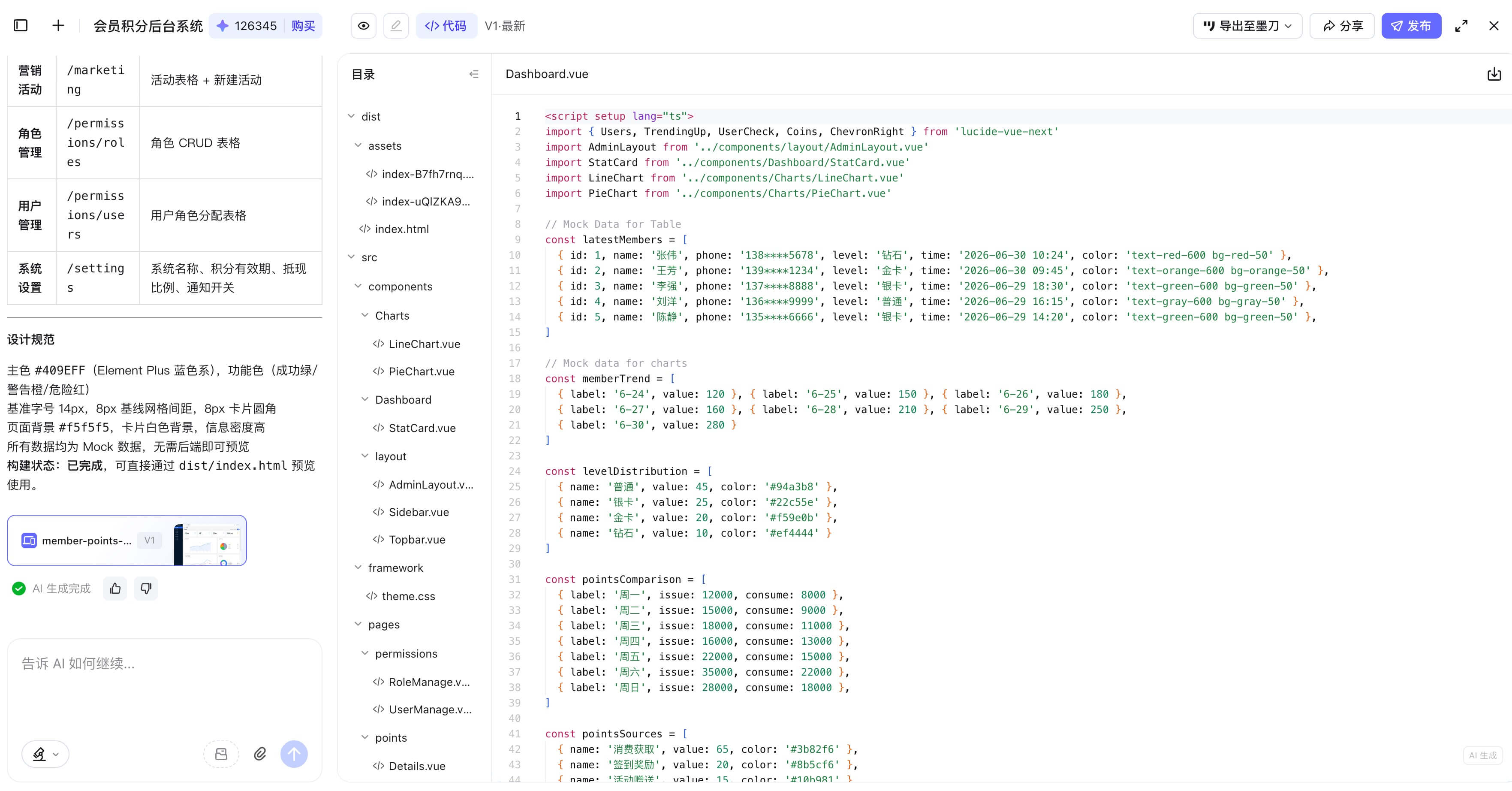The width and height of the screenshot is (1512, 791).
Task: Open the pencil edit mode icon
Action: pos(396,26)
